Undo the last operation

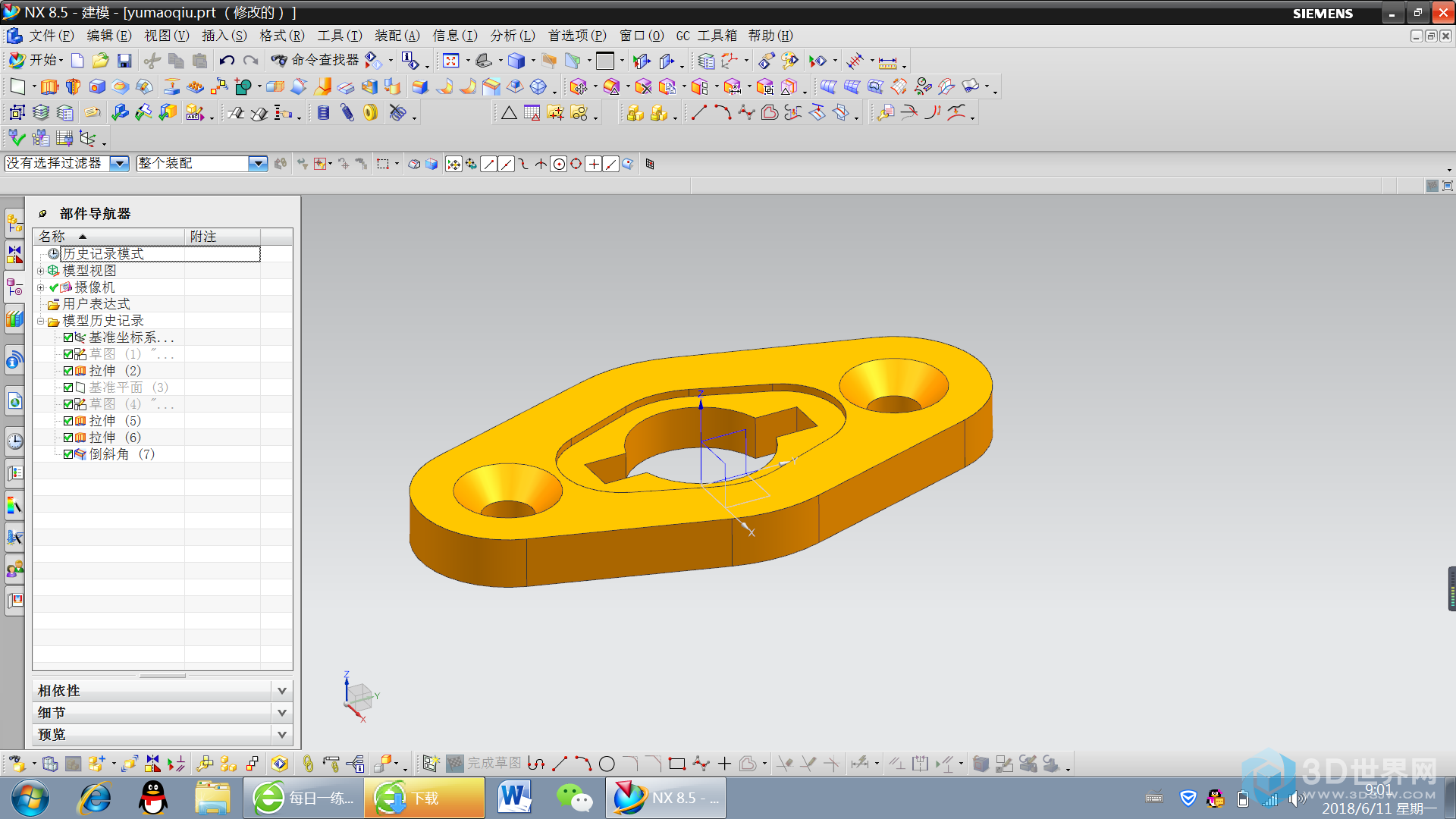coord(226,61)
